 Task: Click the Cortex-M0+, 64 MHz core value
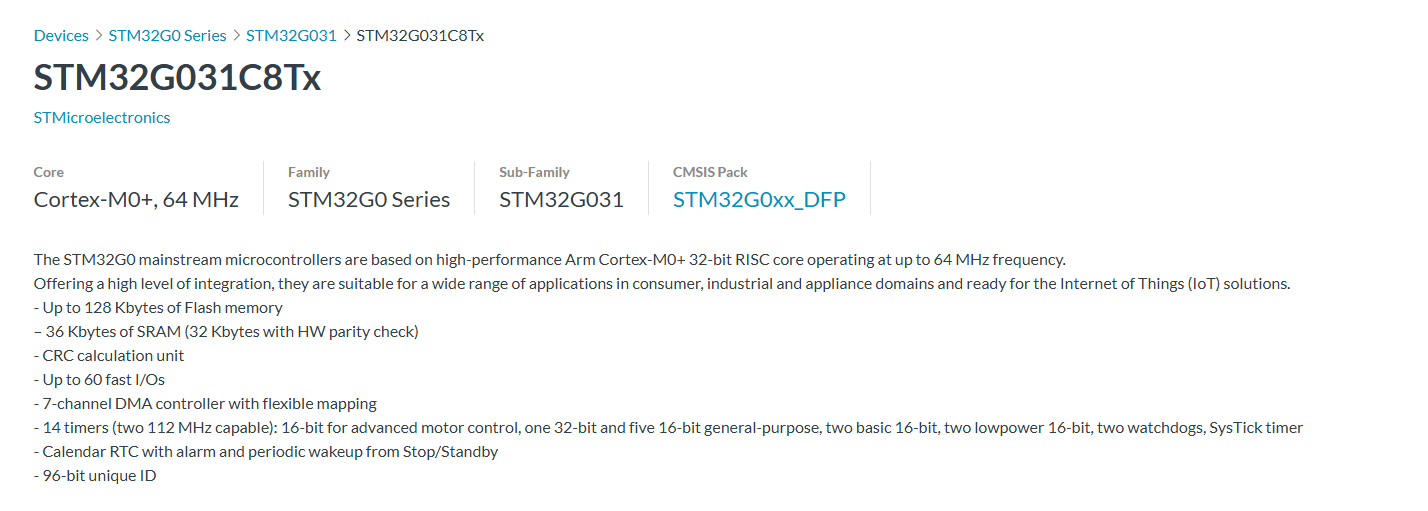point(136,199)
